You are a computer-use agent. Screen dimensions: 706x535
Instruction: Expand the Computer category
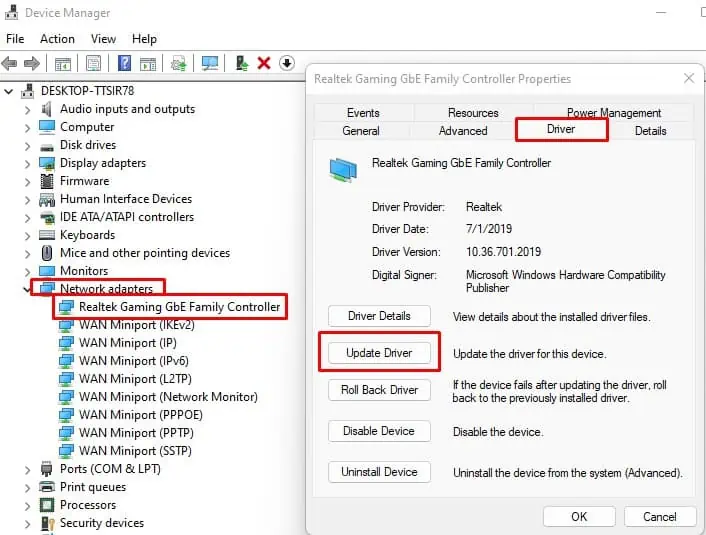point(27,127)
